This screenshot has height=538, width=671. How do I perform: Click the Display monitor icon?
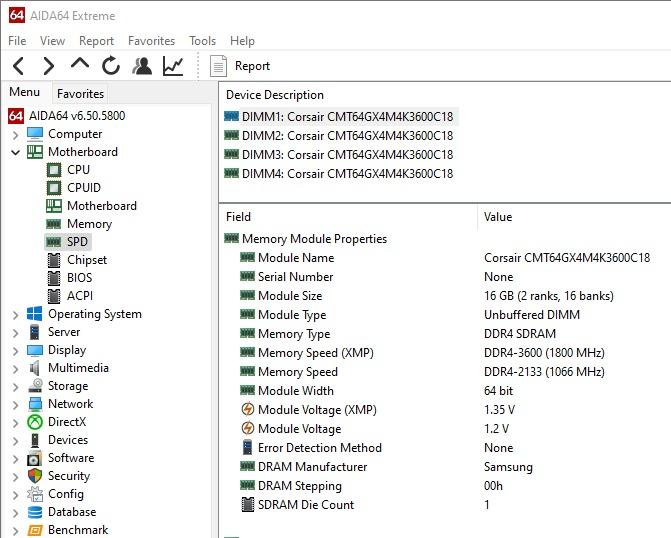tap(35, 351)
